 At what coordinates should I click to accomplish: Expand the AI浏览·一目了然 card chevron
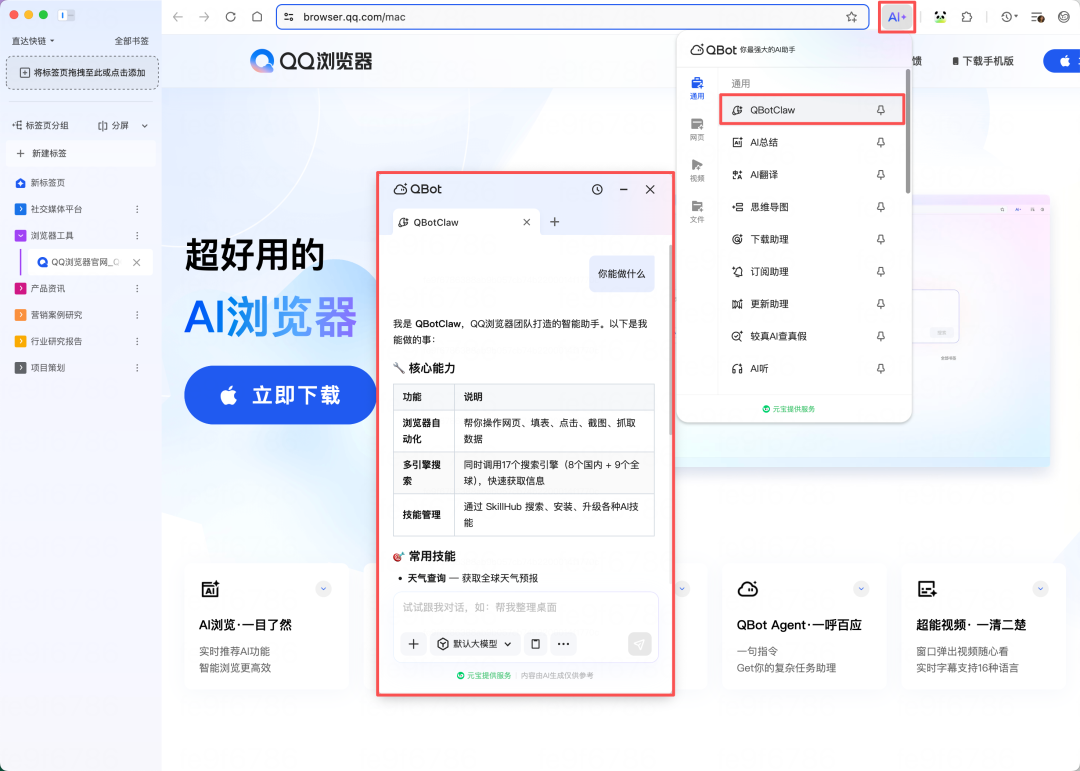(323, 588)
